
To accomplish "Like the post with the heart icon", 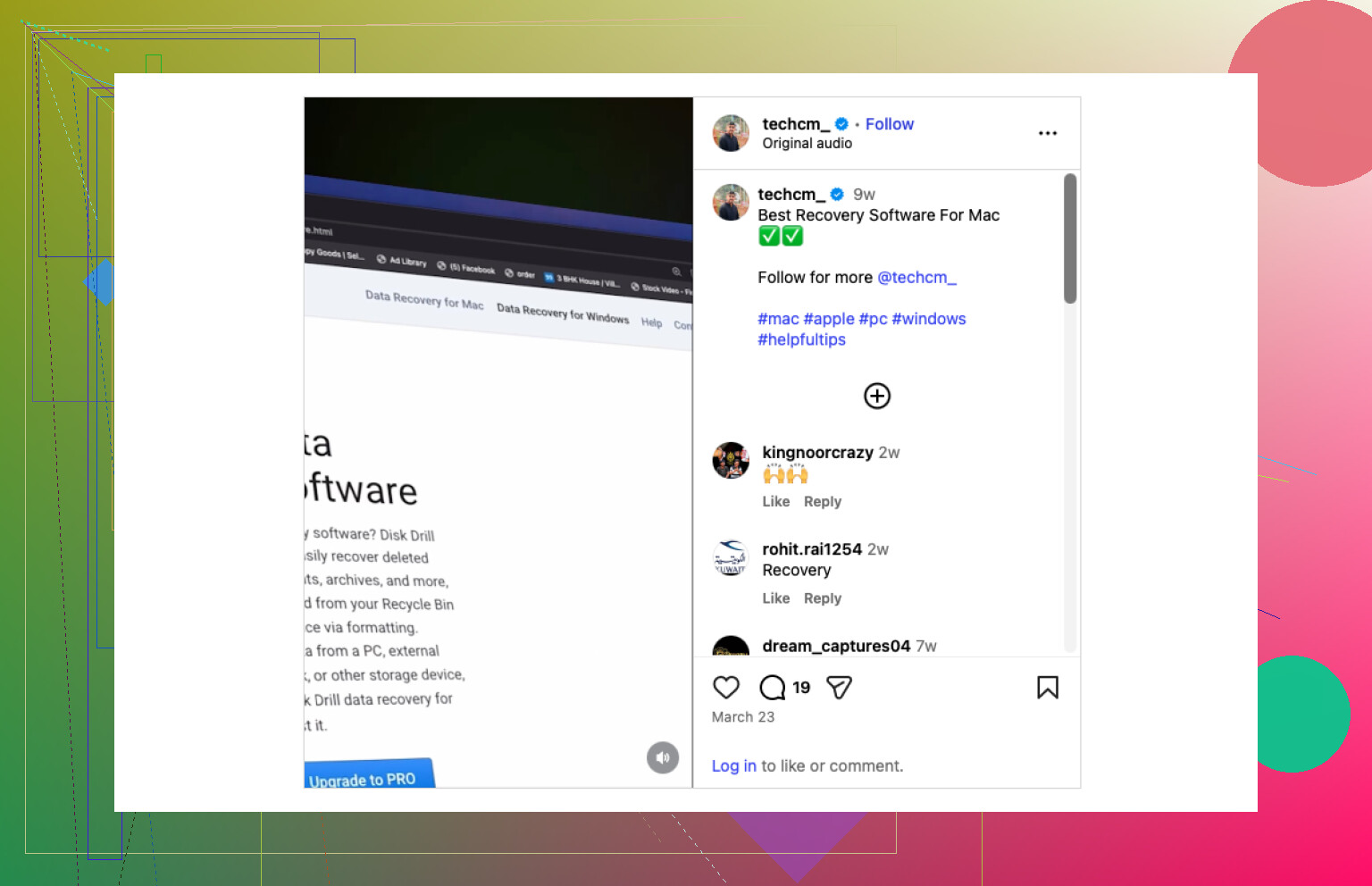I will click(726, 687).
